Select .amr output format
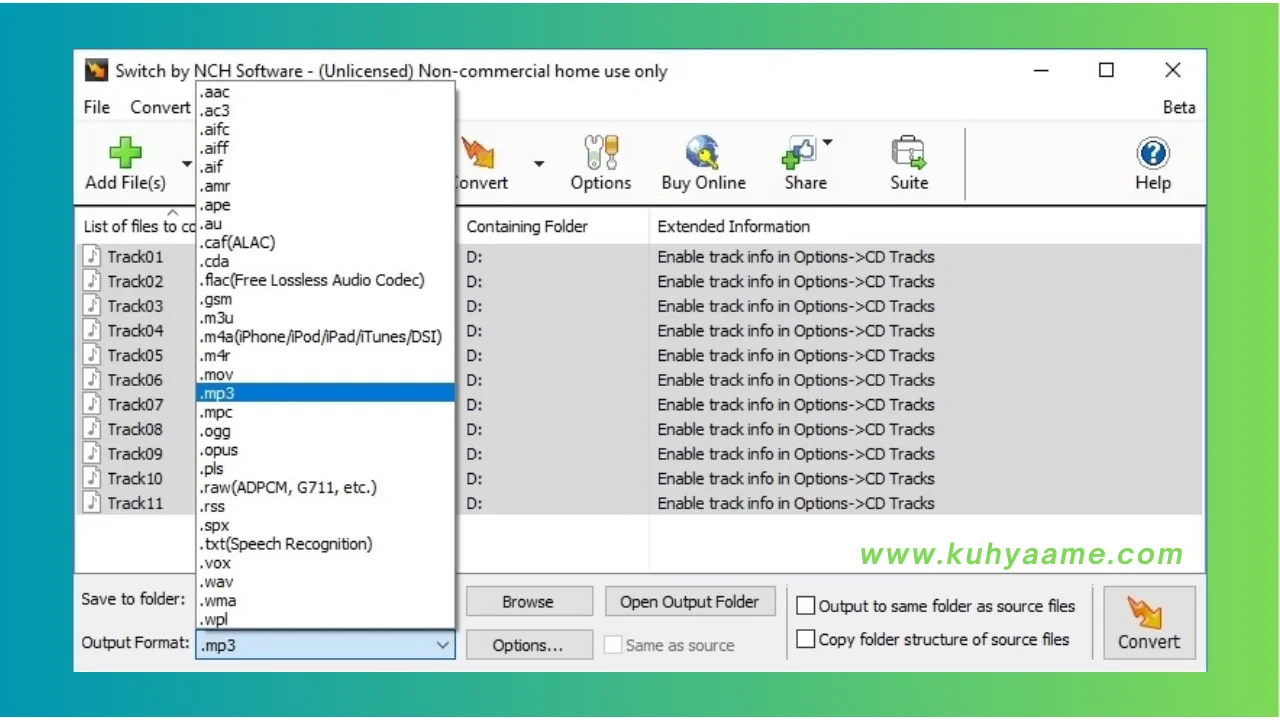 (326, 186)
